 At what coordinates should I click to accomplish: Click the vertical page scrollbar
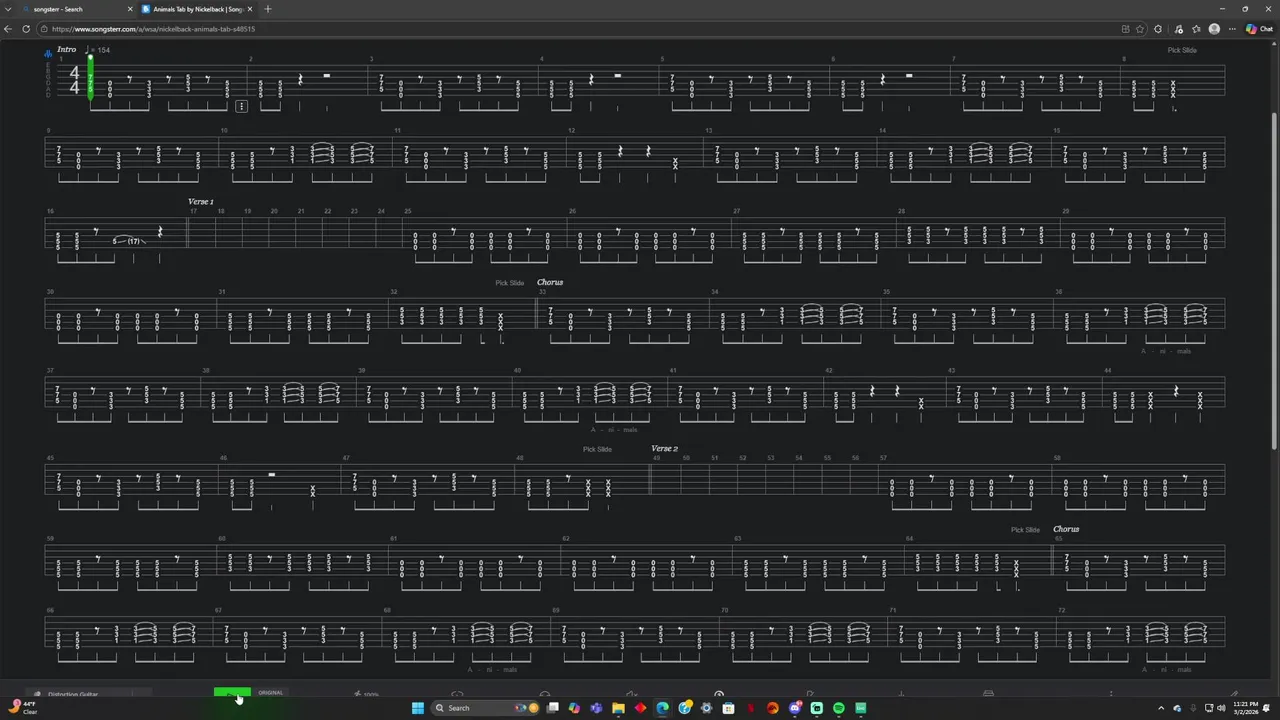point(1274,280)
